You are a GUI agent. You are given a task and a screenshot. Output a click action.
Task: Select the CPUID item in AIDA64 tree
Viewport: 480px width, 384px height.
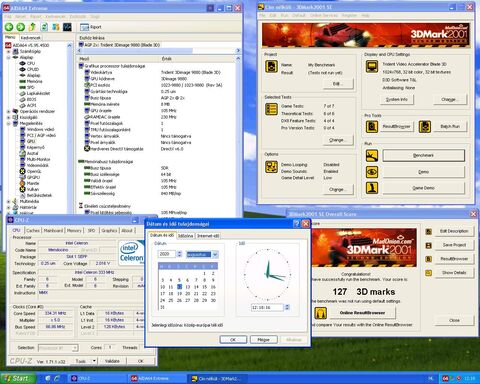click(33, 69)
